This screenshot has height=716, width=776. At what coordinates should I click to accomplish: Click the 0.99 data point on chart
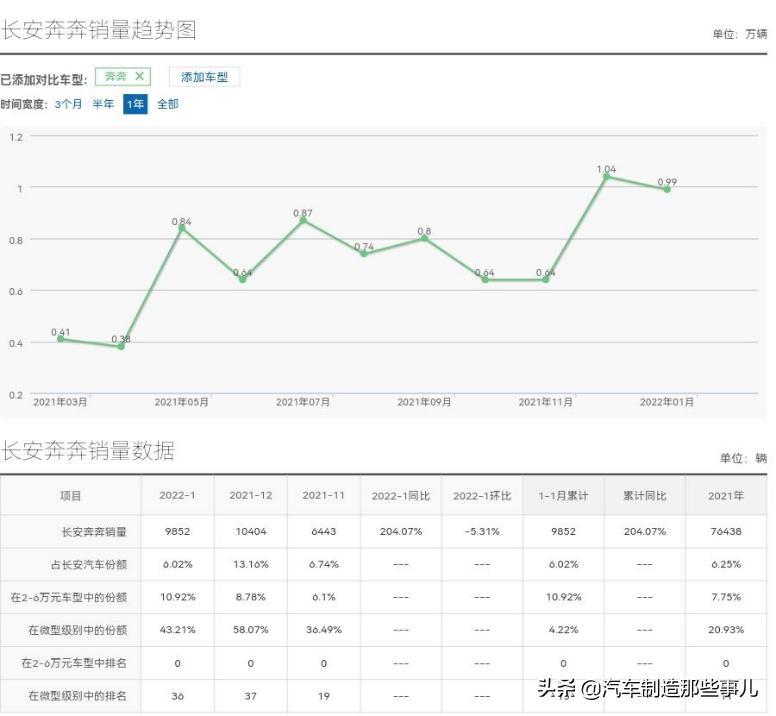coord(667,189)
